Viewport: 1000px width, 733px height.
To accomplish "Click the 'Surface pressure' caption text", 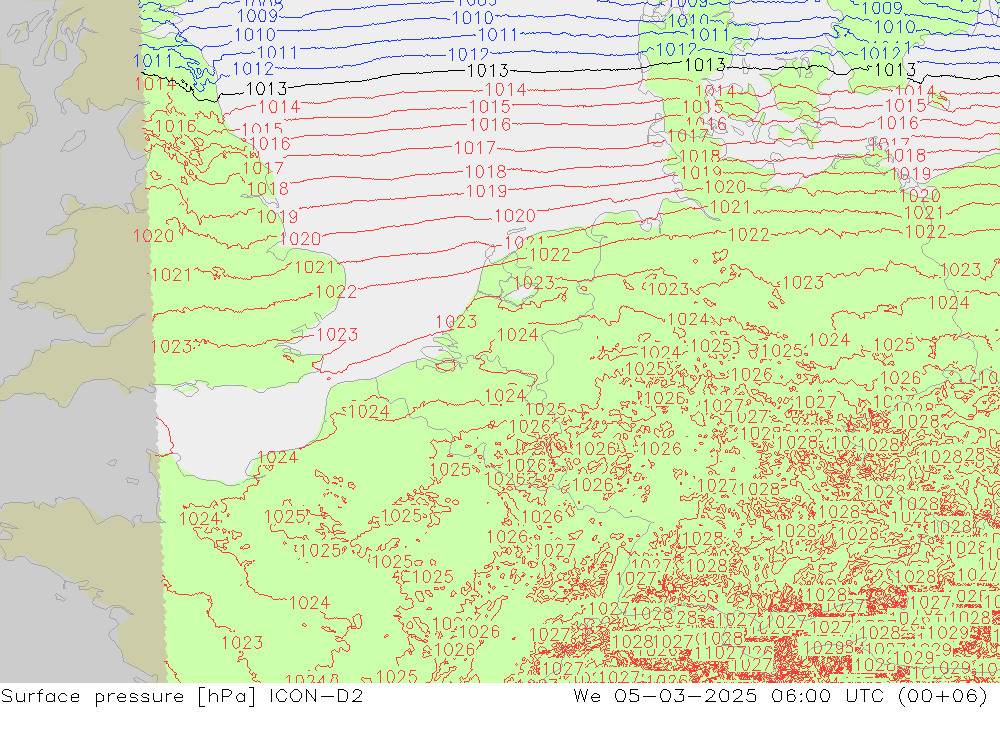I will tap(92, 696).
